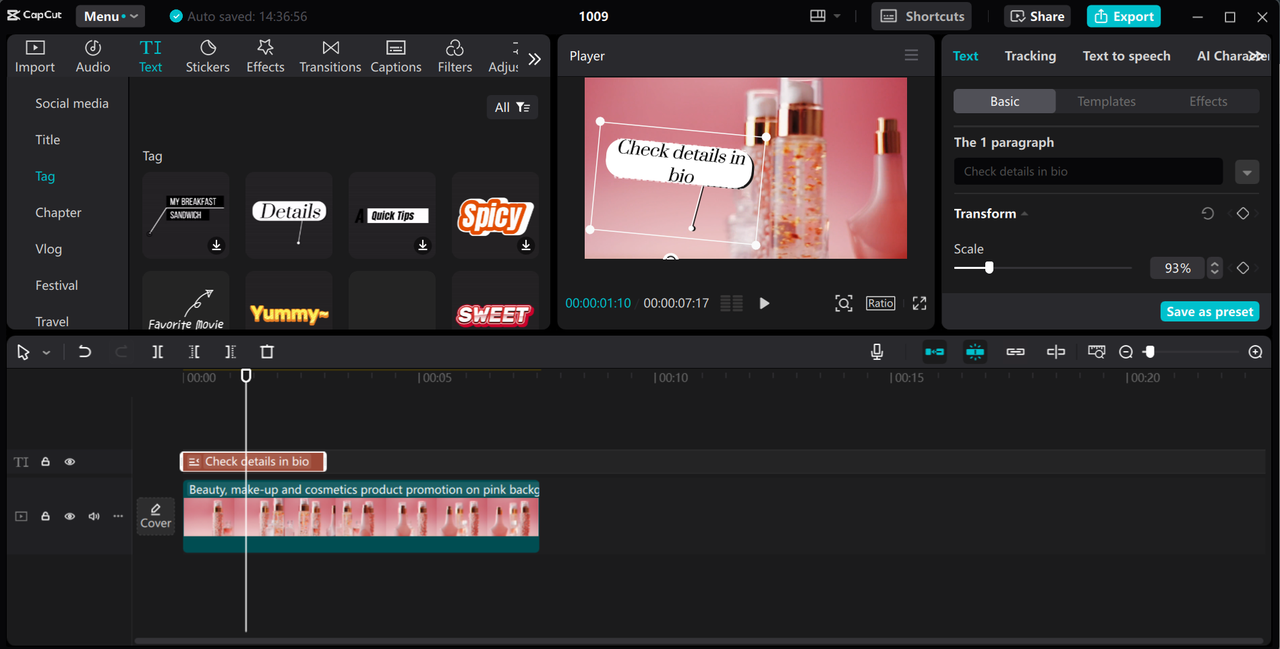
Task: Lock the main video track
Action: pyautogui.click(x=45, y=517)
